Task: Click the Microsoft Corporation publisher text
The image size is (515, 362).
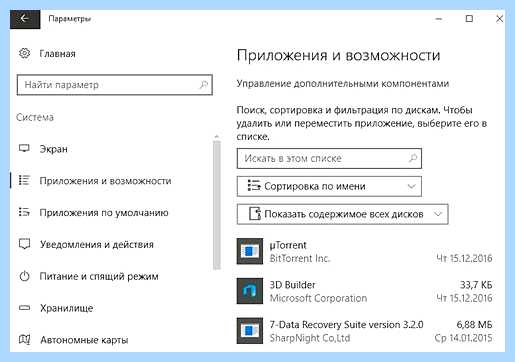Action: [318, 298]
